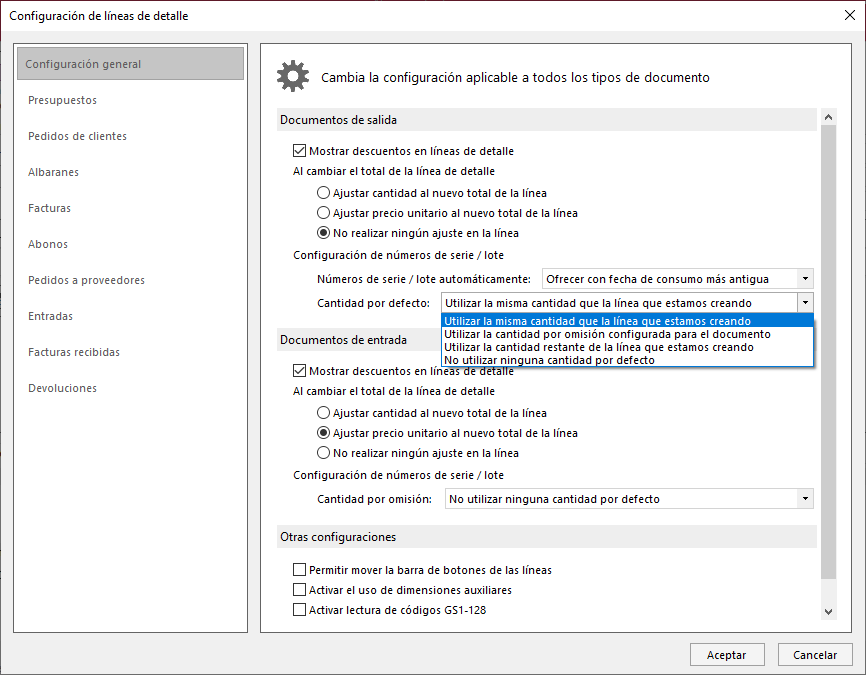Click the gear settings icon in header

[x=293, y=76]
